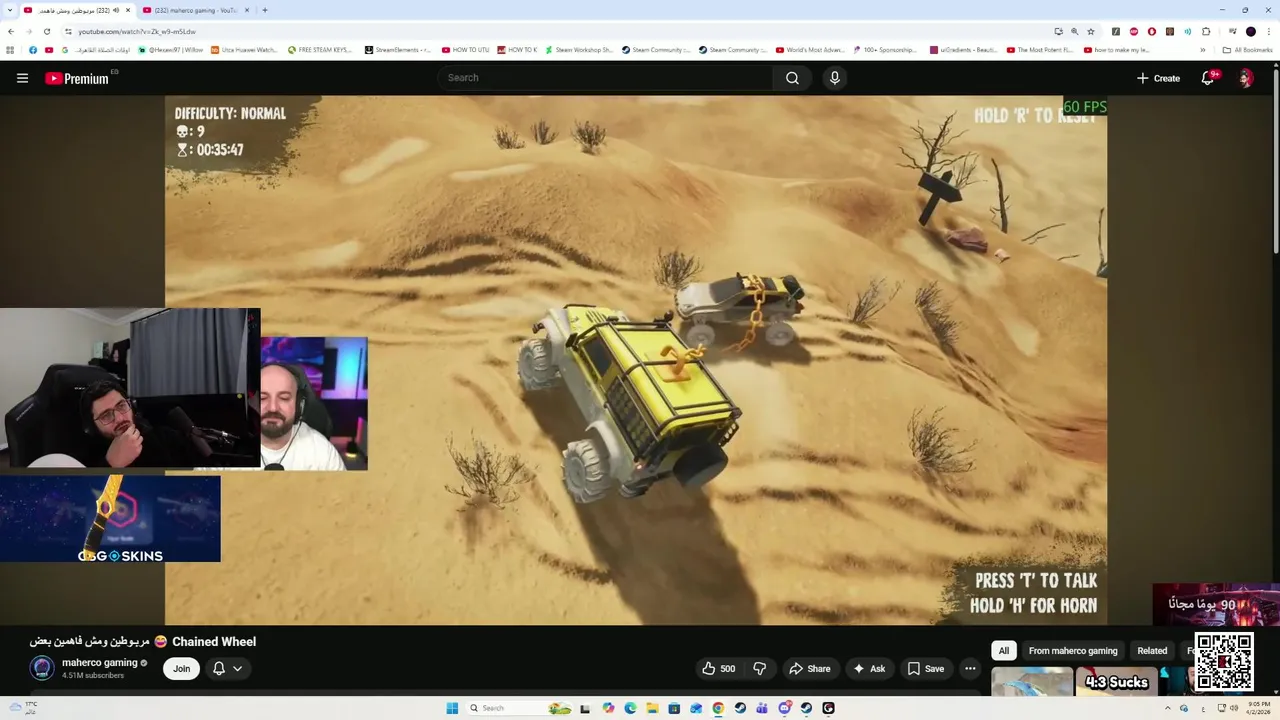Open FREE STEAM KEYS bookmark
Viewport: 1280px width, 720px height.
(320, 49)
